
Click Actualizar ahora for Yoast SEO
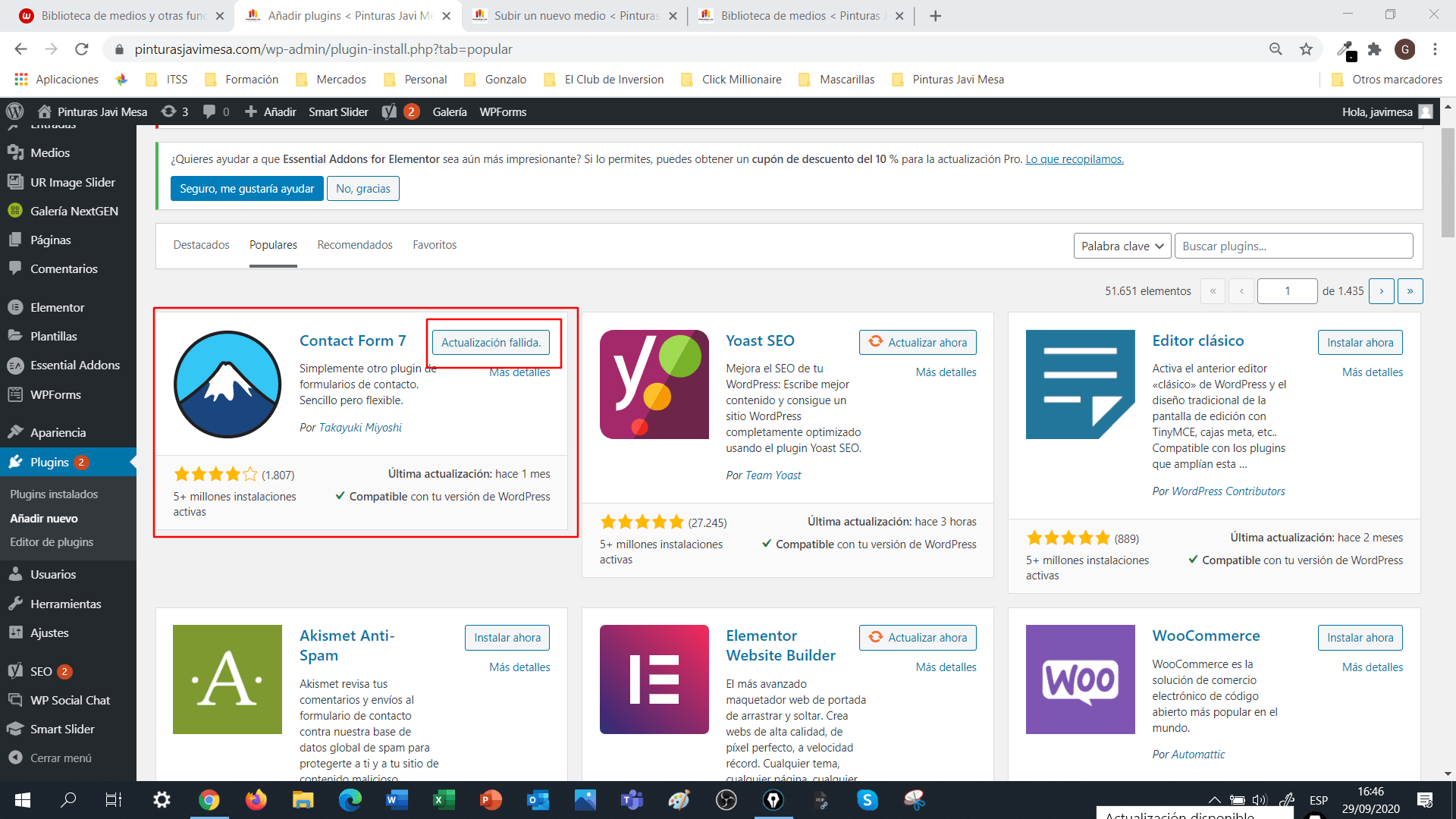pyautogui.click(x=918, y=342)
